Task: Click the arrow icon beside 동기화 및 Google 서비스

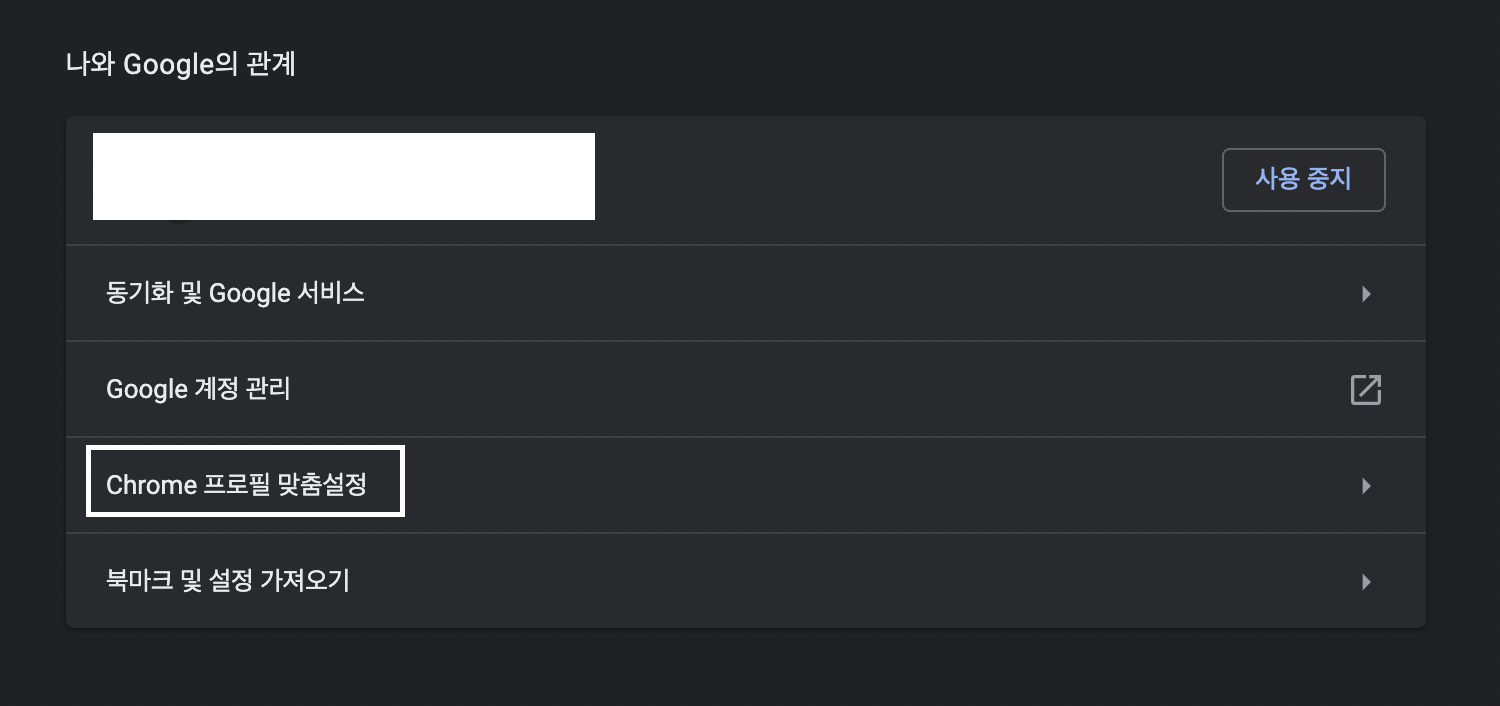Action: tap(1366, 294)
